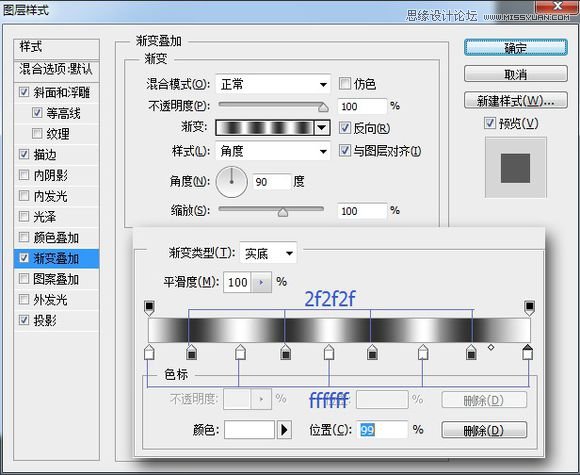Open the color stop color picker arrow
The height and width of the screenshot is (475, 580).
click(284, 429)
